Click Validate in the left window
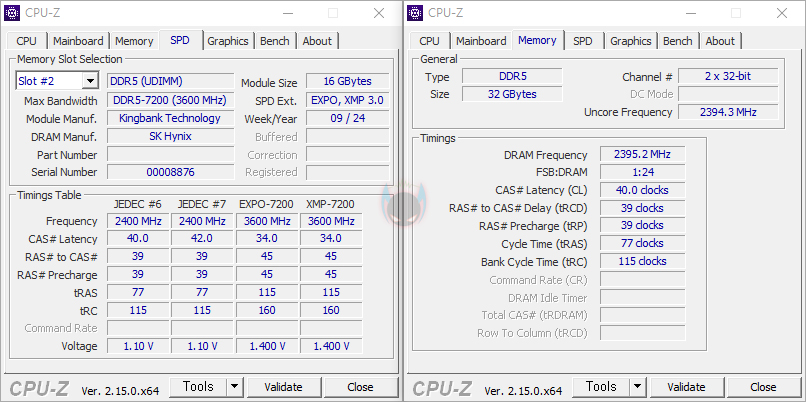Screen dimensions: 806x402 coord(283,387)
